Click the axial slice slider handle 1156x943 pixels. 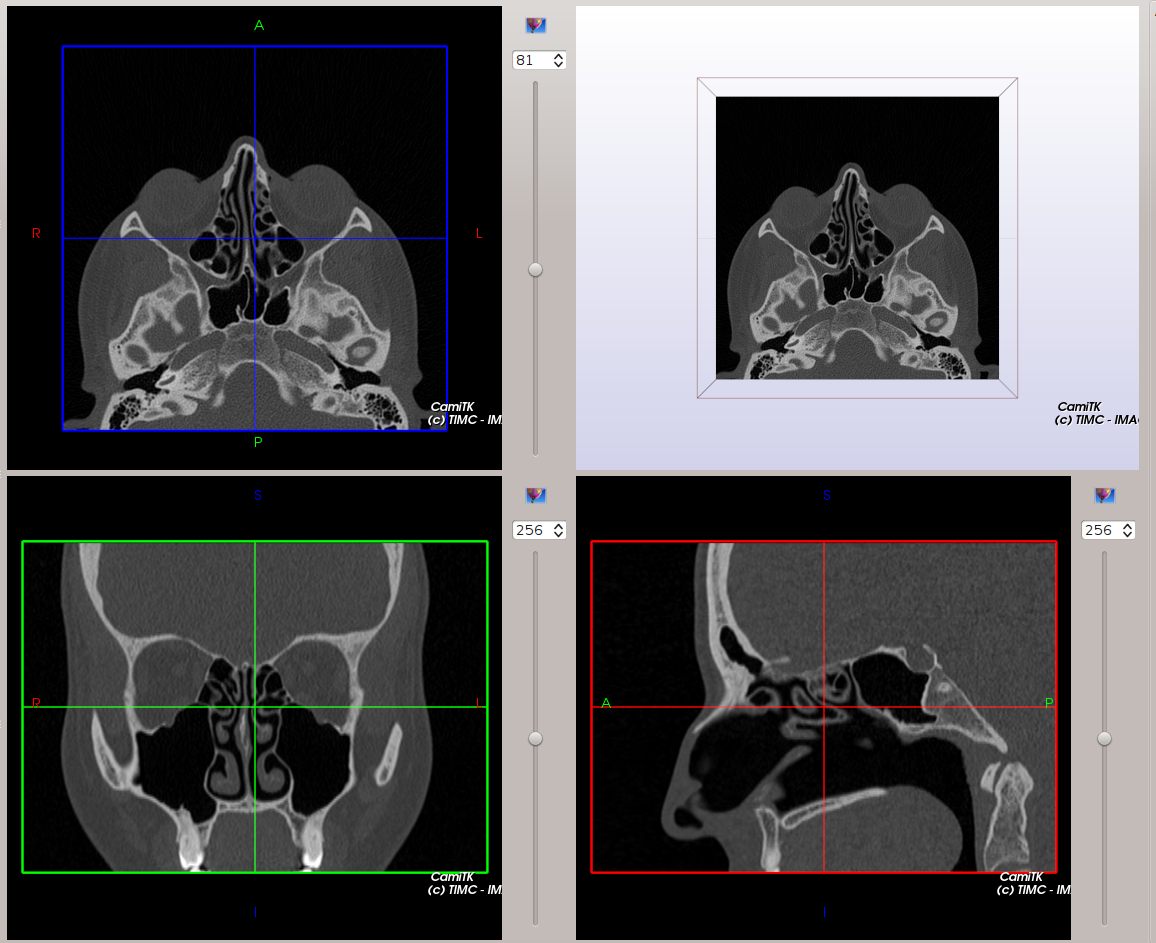[x=536, y=268]
